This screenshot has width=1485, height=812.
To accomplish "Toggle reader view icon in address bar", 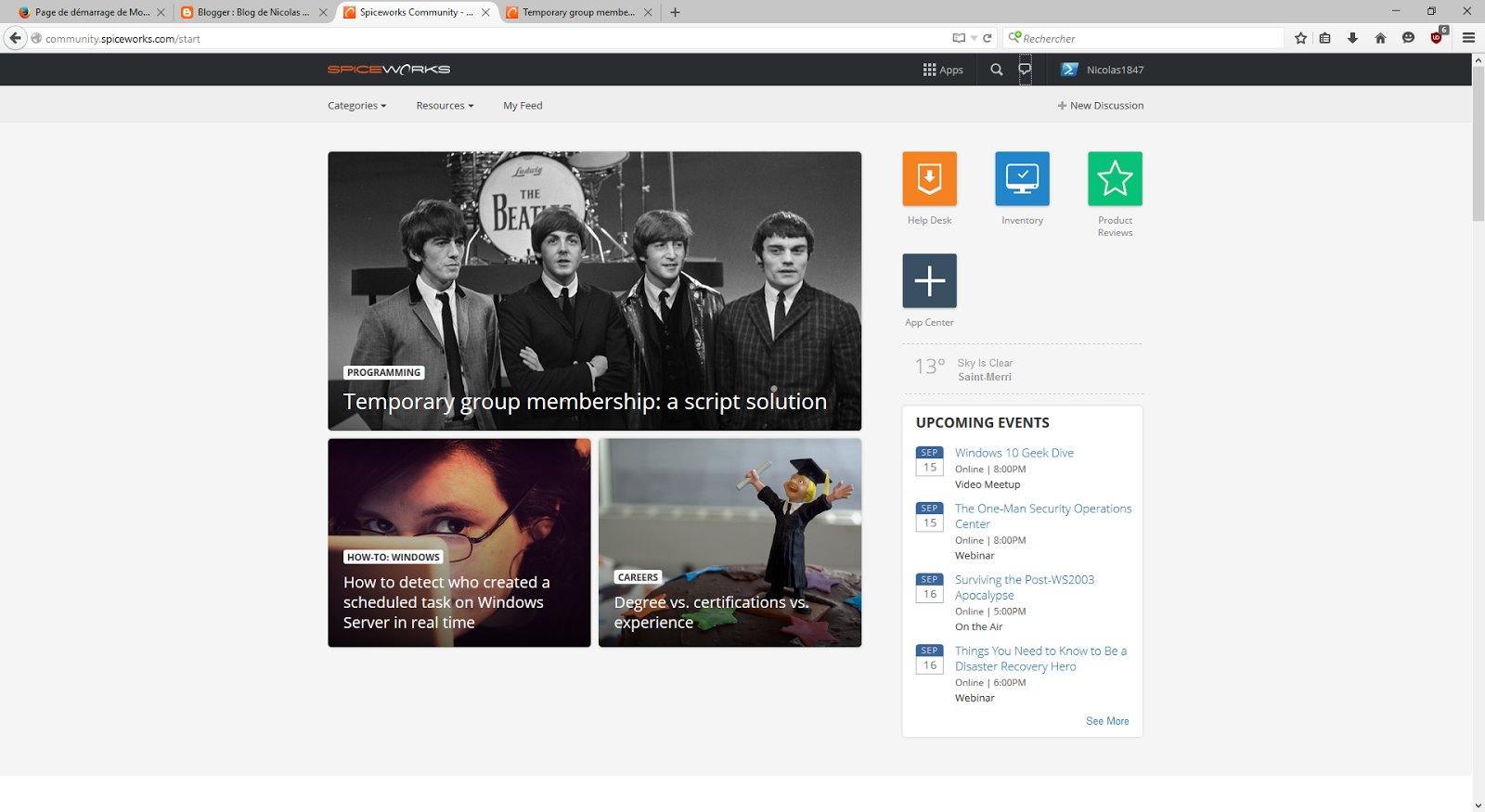I will coord(959,38).
